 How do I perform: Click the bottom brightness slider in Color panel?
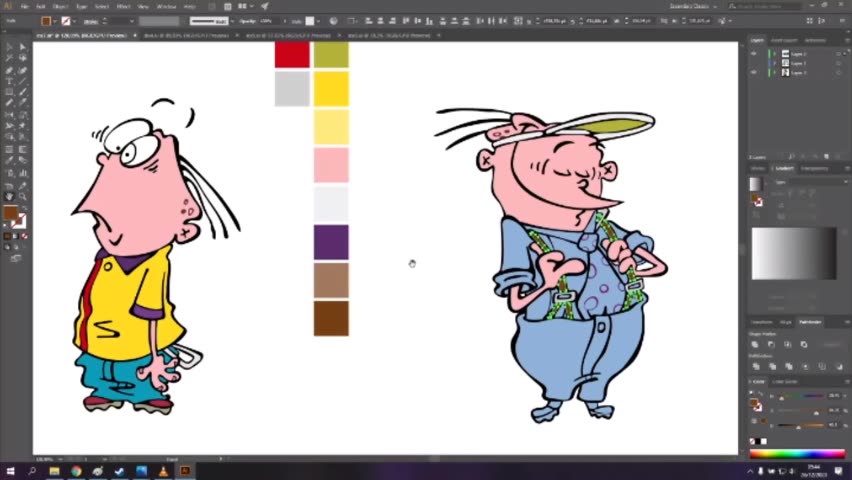(x=801, y=426)
